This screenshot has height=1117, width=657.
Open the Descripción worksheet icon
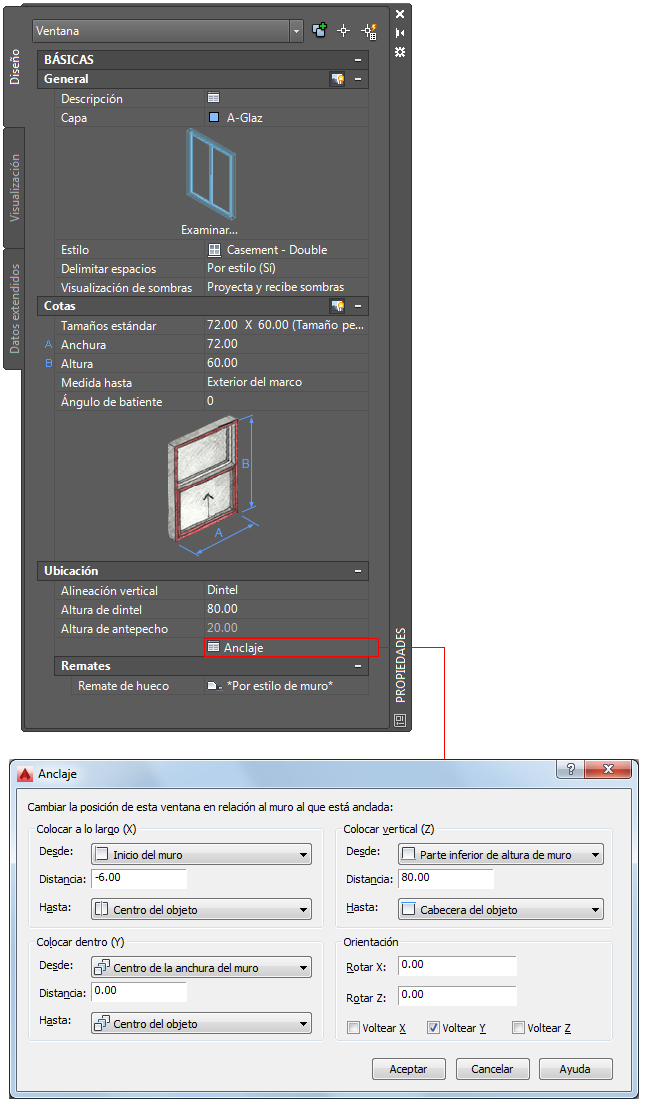(213, 98)
